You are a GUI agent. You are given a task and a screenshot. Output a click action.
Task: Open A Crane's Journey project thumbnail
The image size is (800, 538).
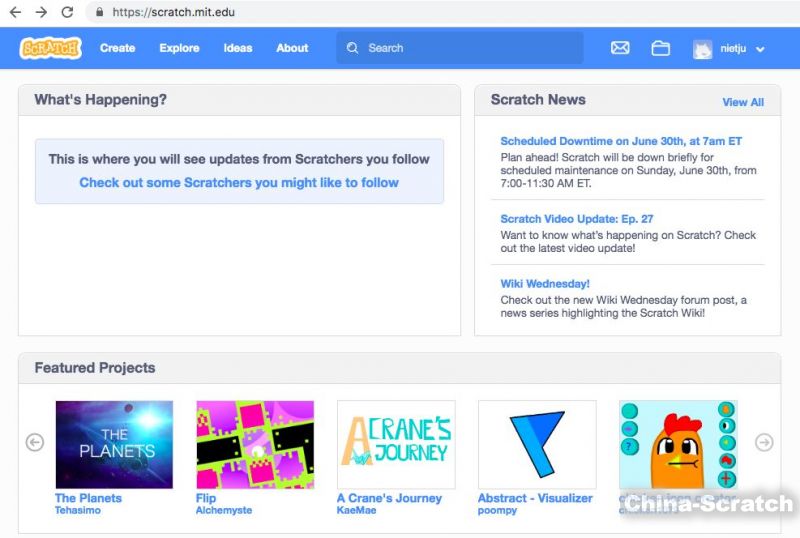tap(396, 444)
